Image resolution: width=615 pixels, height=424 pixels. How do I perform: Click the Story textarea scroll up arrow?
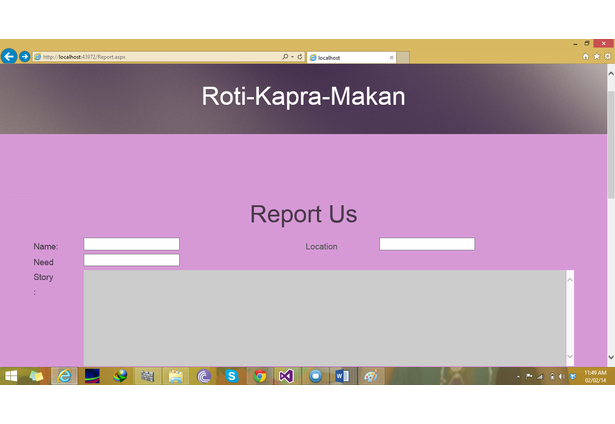tap(570, 280)
